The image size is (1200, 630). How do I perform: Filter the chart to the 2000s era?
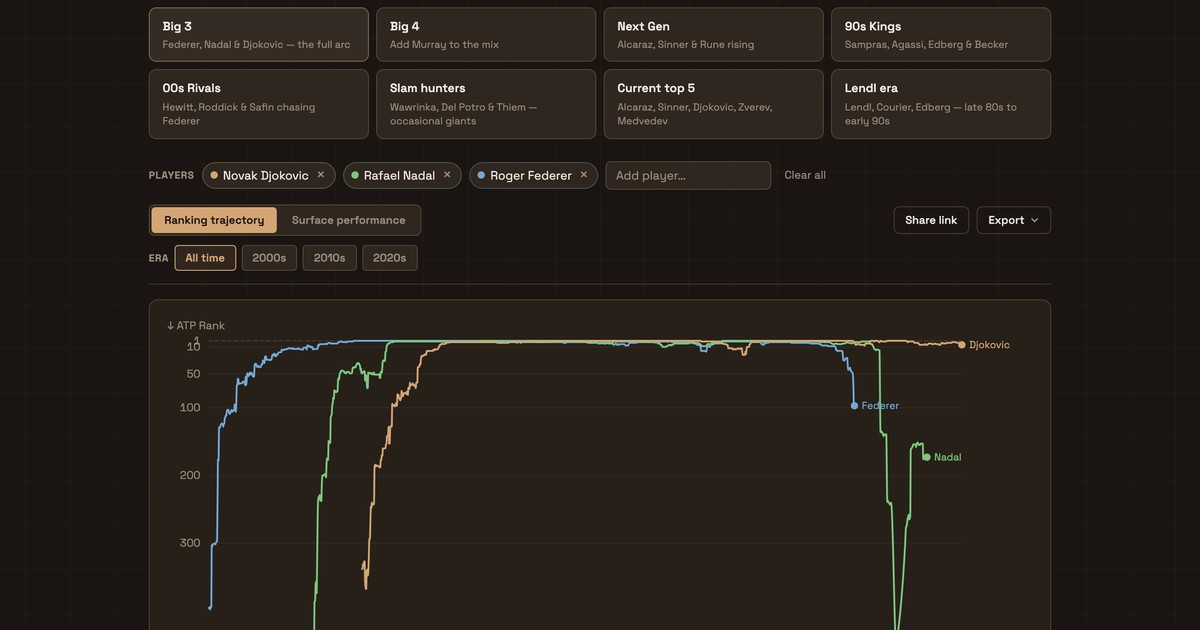[269, 258]
